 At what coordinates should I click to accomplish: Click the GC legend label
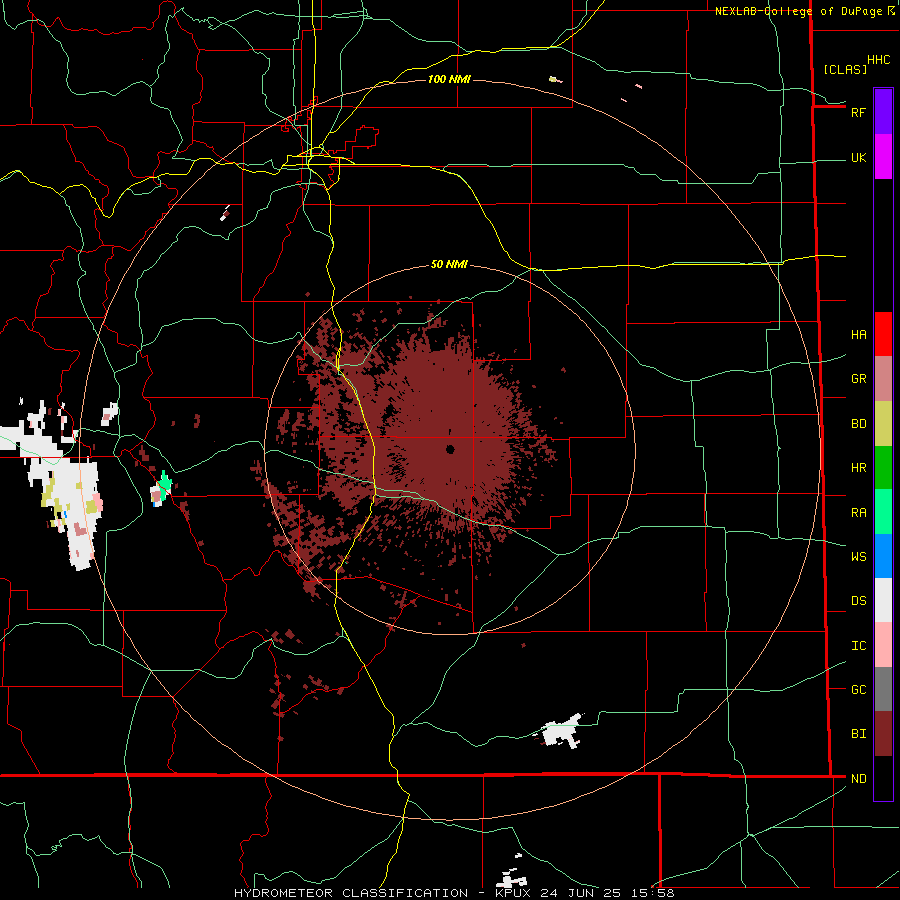858,690
